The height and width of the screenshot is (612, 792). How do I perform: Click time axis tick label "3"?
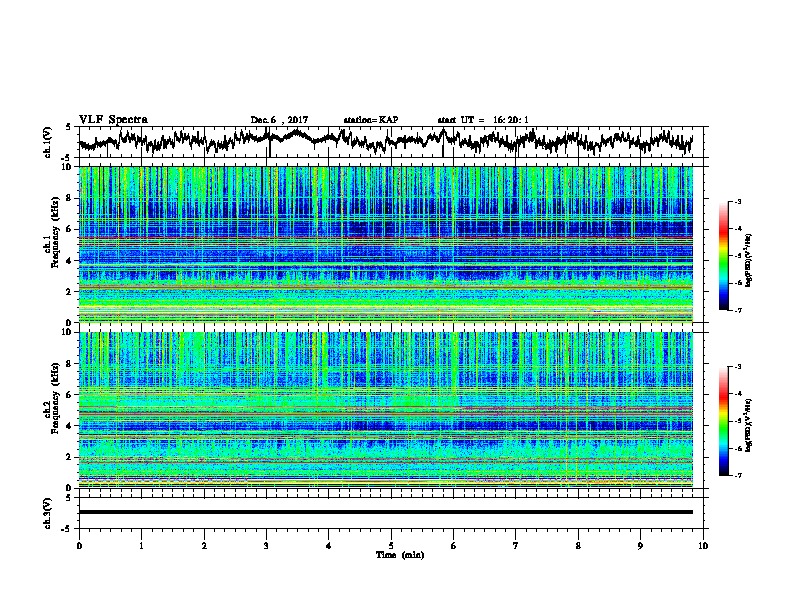[266, 546]
